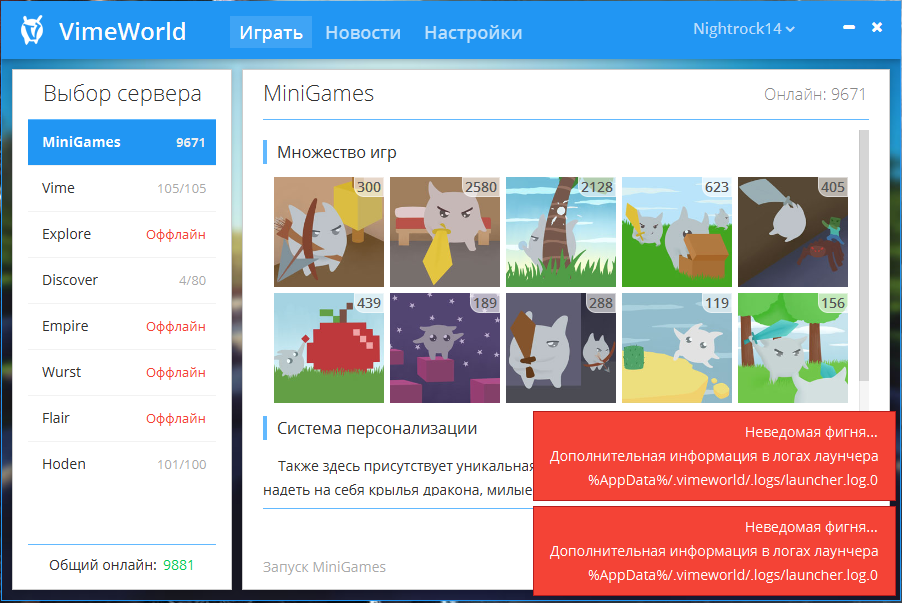Screen dimensions: 902x603
Task: Pick the Hoden server entry
Action: [122, 464]
